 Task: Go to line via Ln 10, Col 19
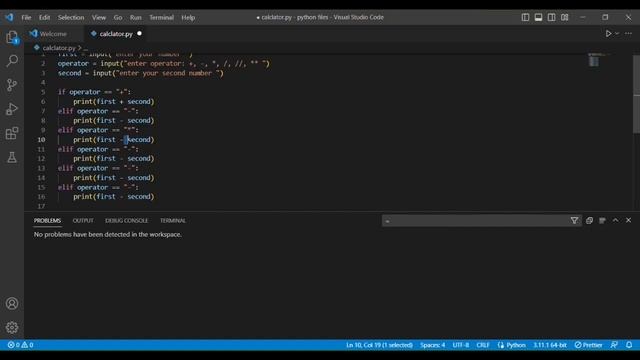point(379,345)
